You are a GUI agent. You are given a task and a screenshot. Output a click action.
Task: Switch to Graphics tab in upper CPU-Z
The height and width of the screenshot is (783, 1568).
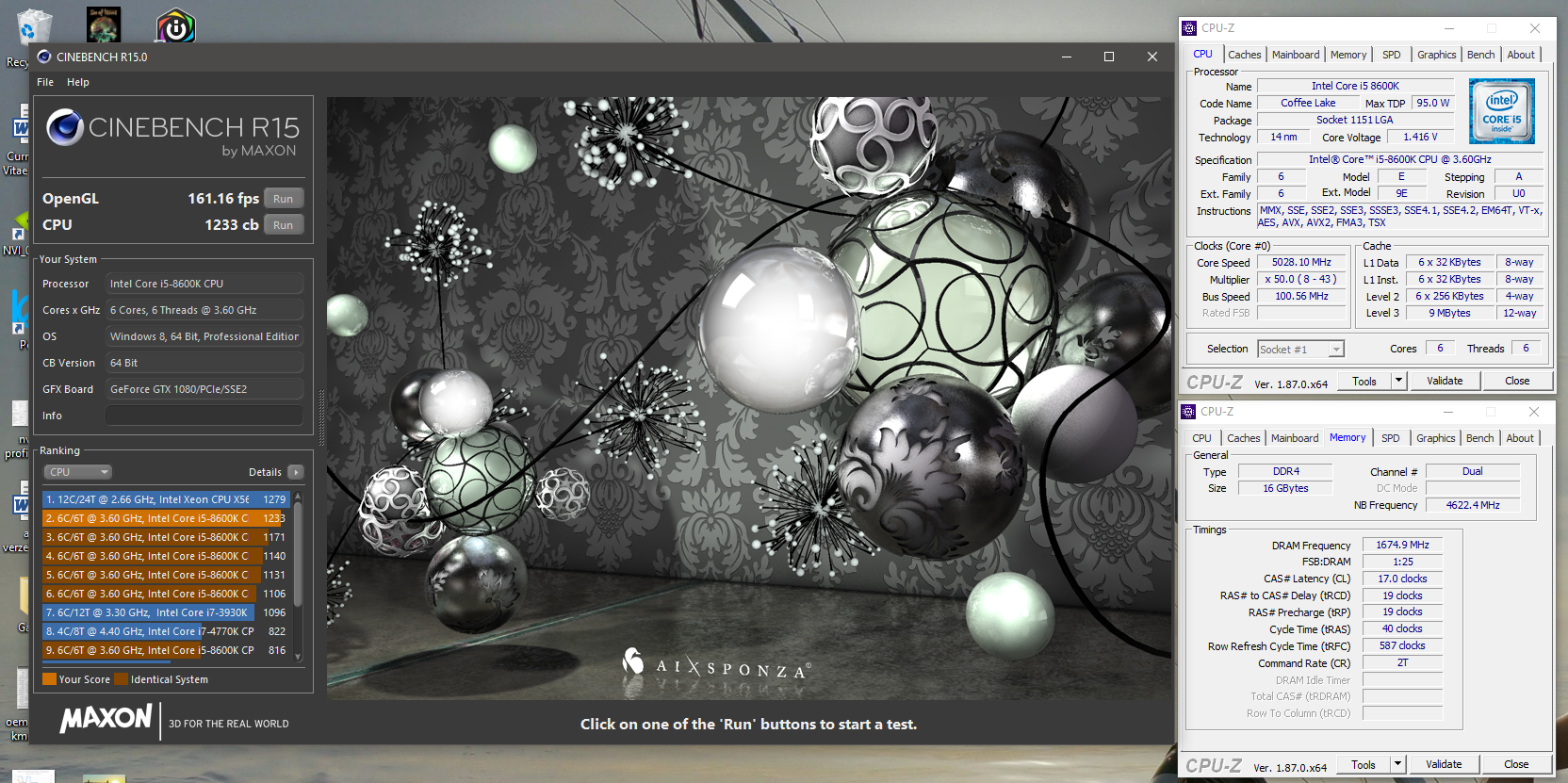click(x=1437, y=55)
